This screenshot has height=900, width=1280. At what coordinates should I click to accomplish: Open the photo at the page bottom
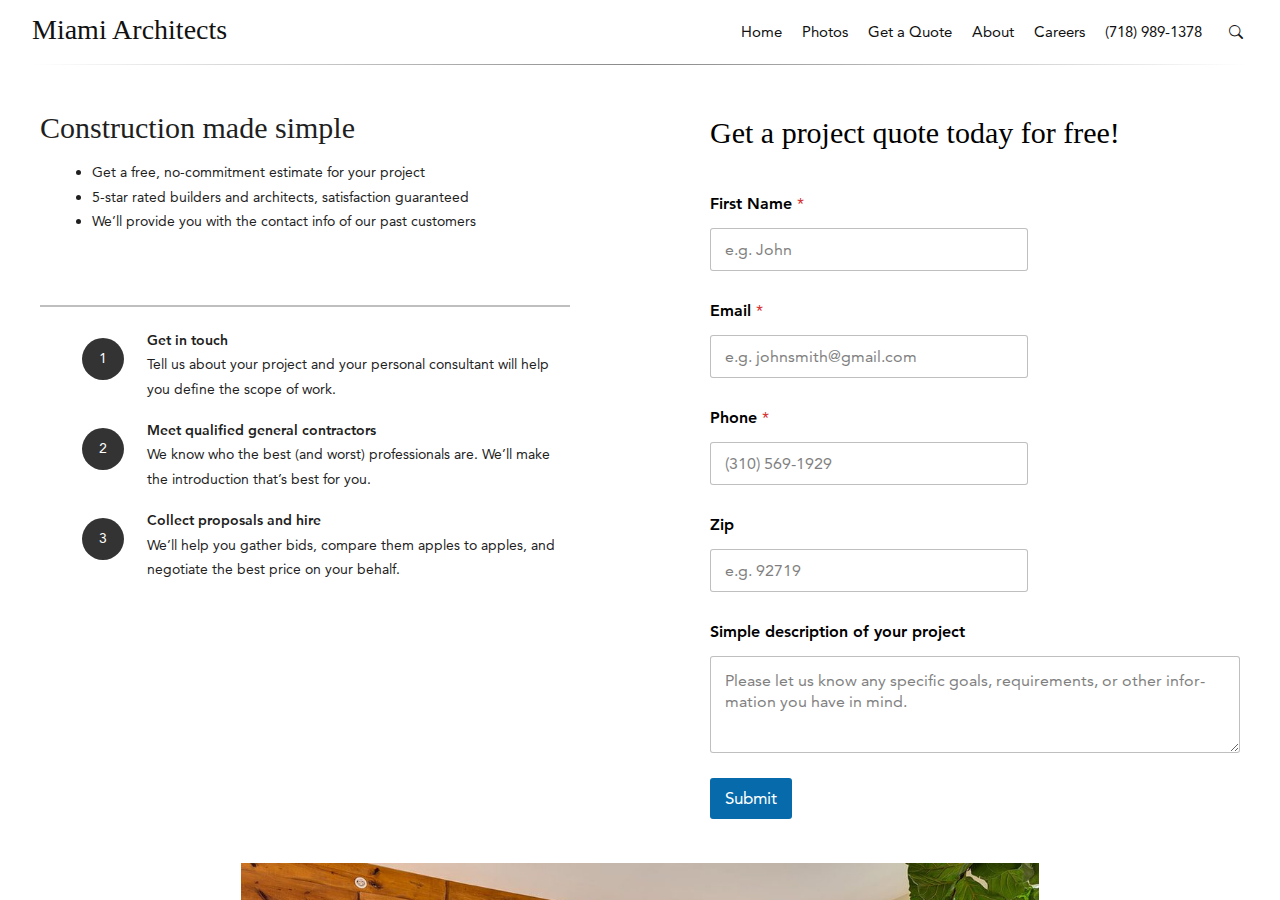[x=640, y=881]
